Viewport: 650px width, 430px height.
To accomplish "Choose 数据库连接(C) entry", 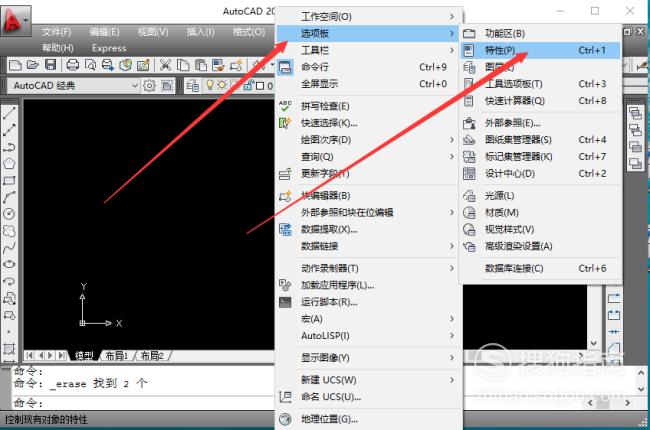I will click(540, 268).
